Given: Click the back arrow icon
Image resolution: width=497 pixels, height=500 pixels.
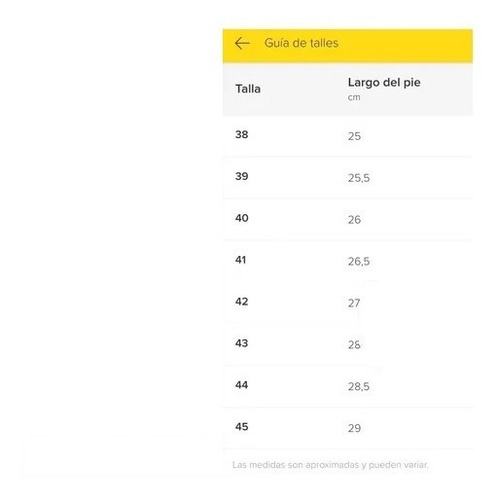Looking at the screenshot, I should click(x=242, y=43).
